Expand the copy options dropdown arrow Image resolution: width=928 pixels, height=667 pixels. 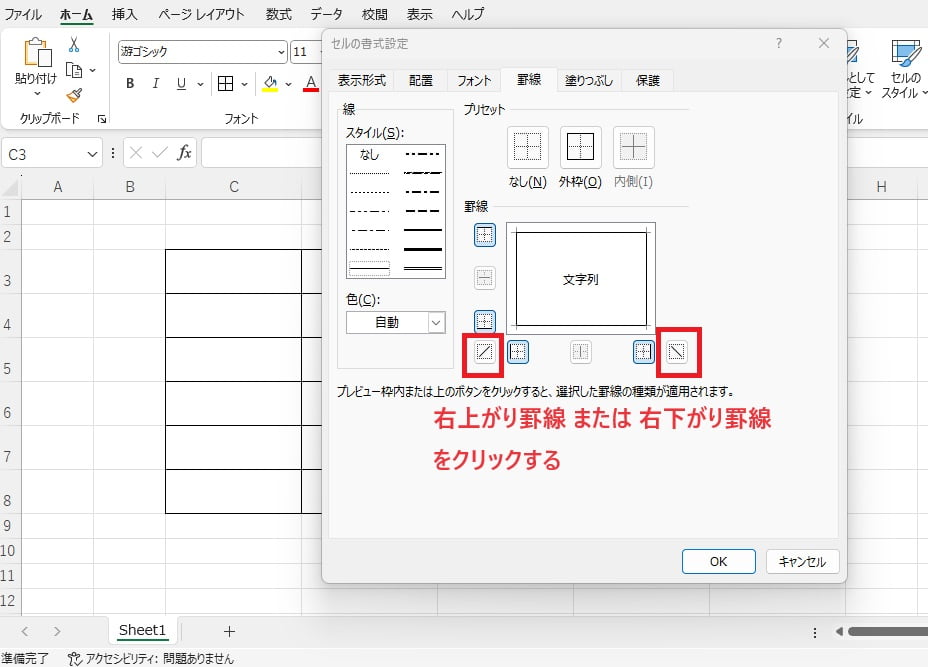pos(92,70)
